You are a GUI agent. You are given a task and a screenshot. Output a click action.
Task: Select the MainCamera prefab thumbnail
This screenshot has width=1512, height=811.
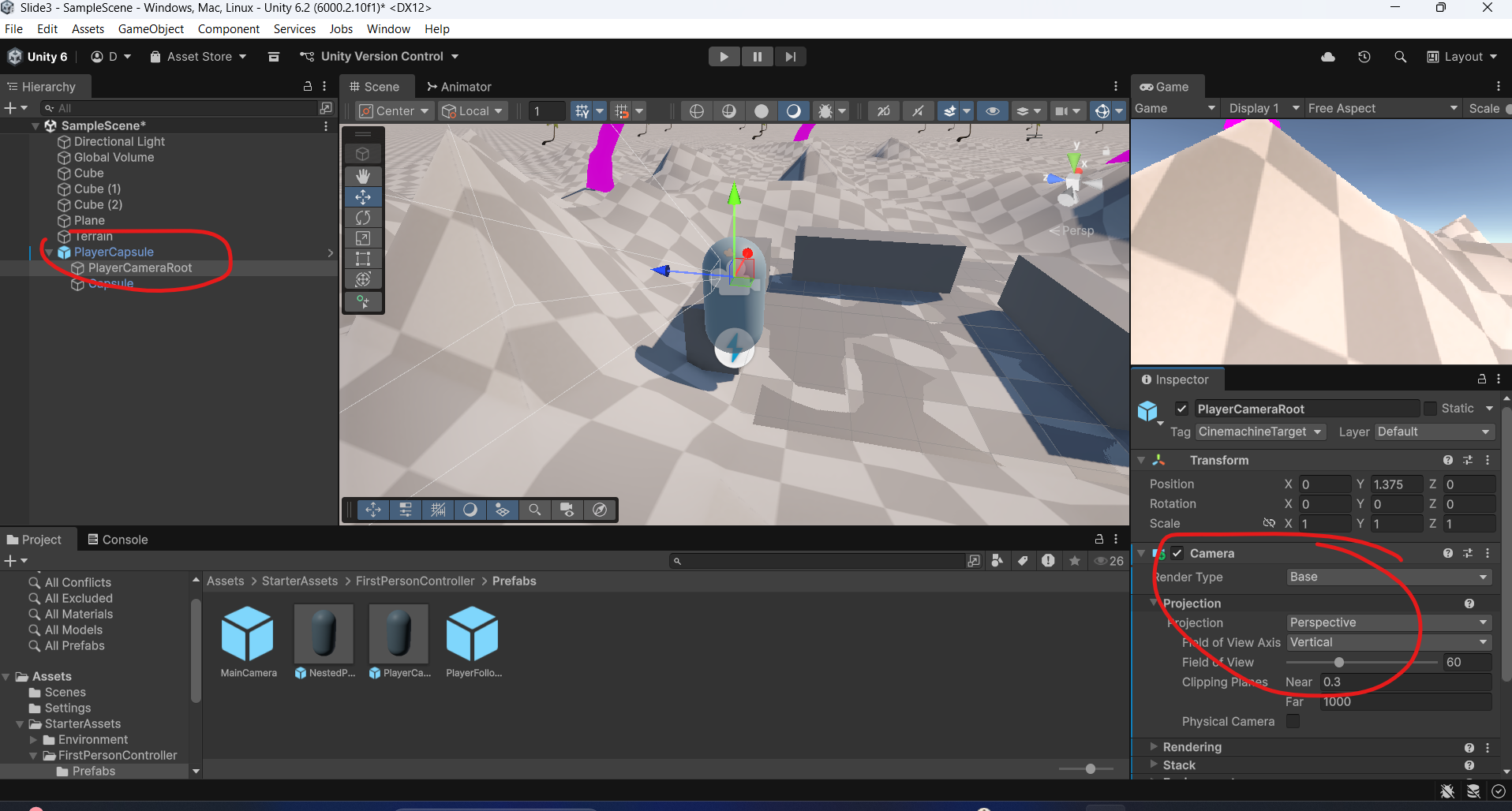pyautogui.click(x=248, y=635)
